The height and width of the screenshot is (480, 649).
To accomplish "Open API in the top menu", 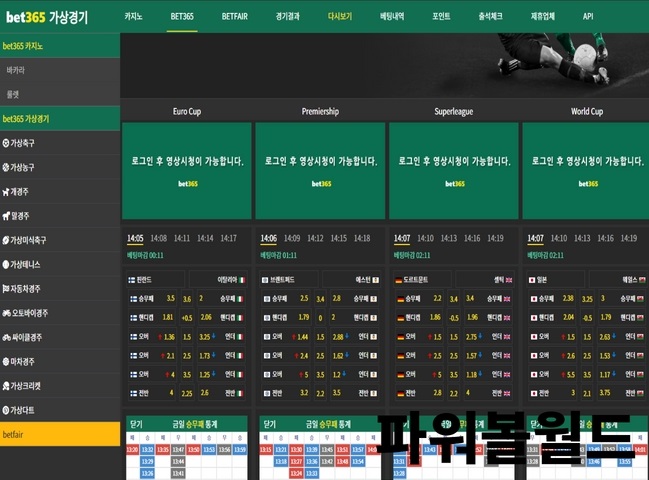I will pyautogui.click(x=588, y=17).
